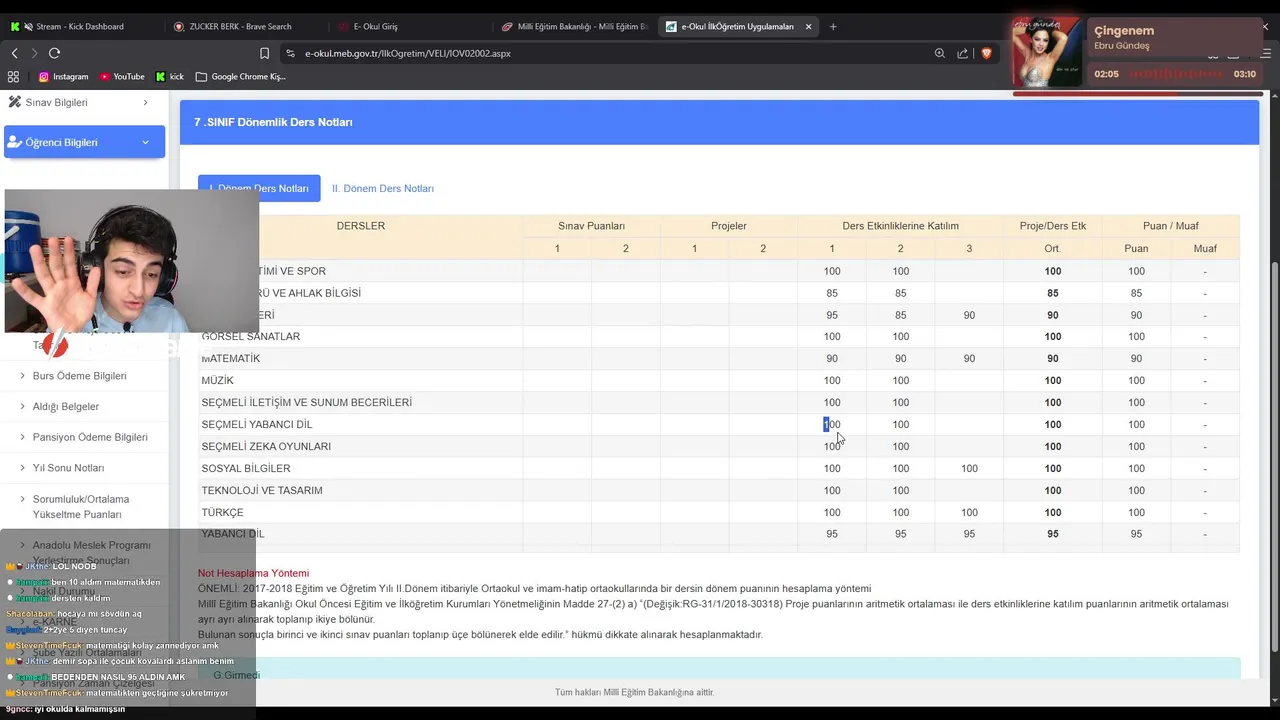This screenshot has width=1280, height=720.
Task: Click the SEÇMELİ ZEKA OYUNLARI row label
Action: coord(266,447)
